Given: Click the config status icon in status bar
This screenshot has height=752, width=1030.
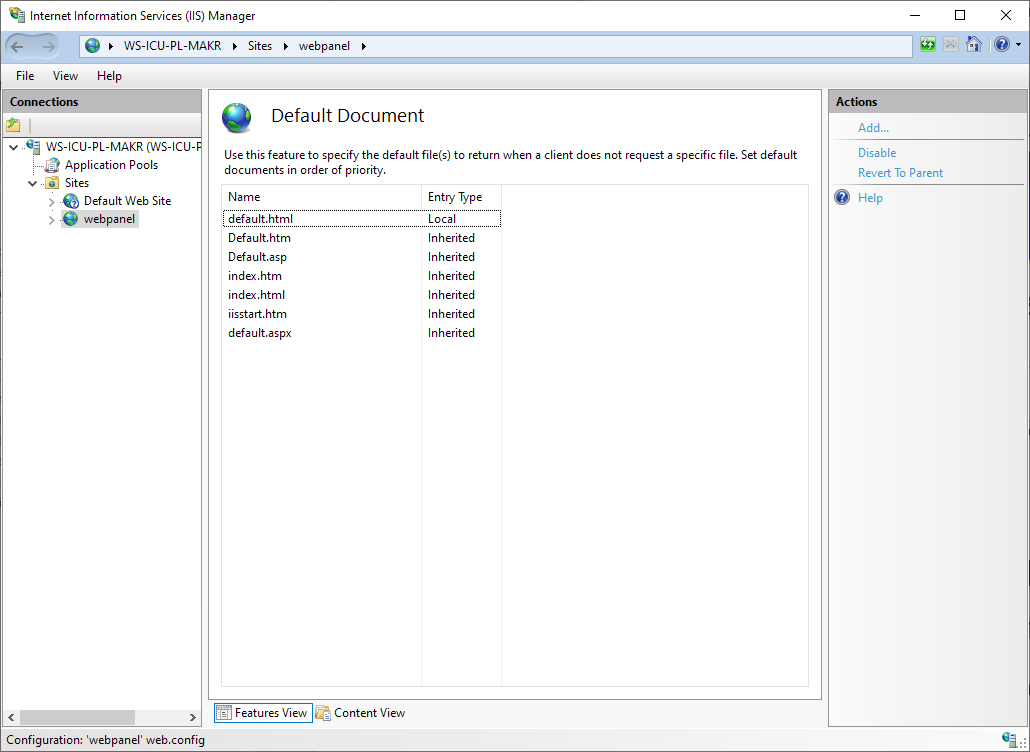Looking at the screenshot, I should (1009, 739).
